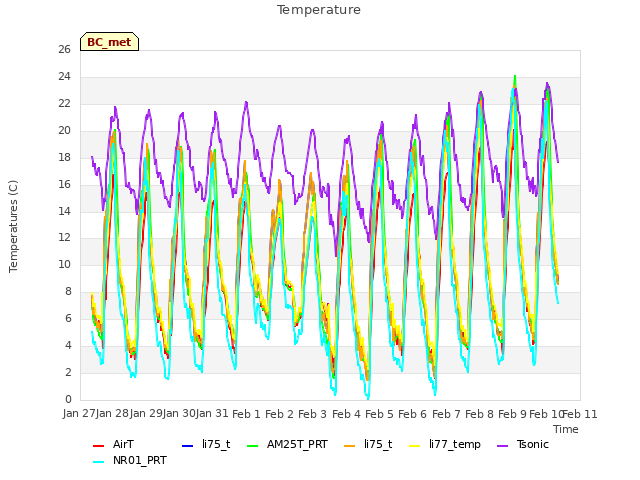Select the Jan 29 x-axis tick label
640x480 pixels.
click(146, 414)
